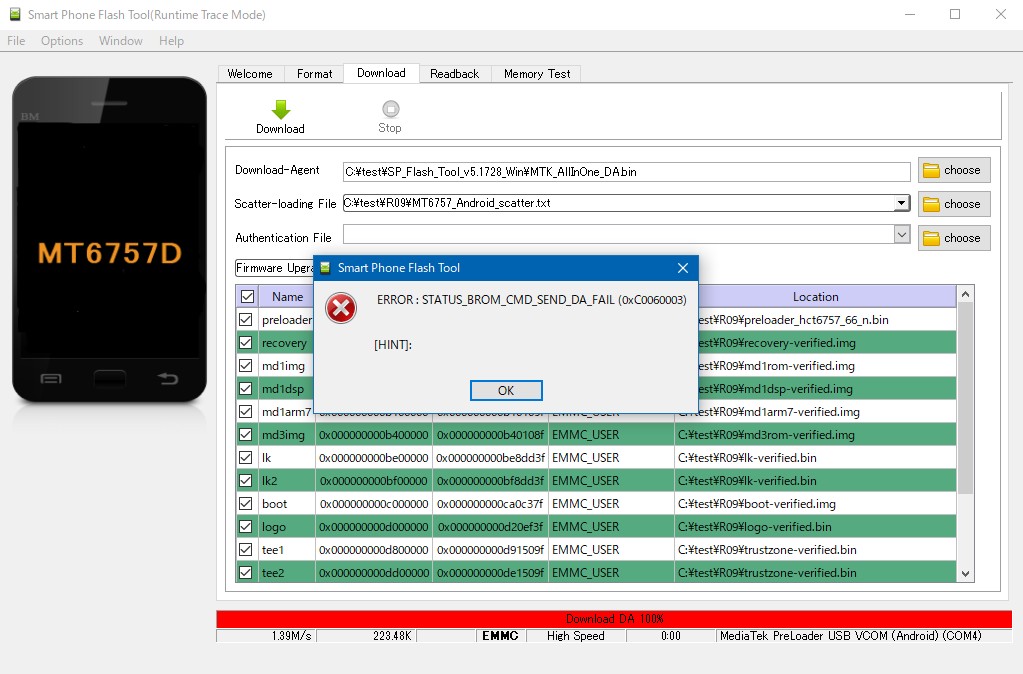Viewport: 1023px width, 674px height.
Task: Click the 1.39M/s transfer speed status
Action: pyautogui.click(x=266, y=636)
